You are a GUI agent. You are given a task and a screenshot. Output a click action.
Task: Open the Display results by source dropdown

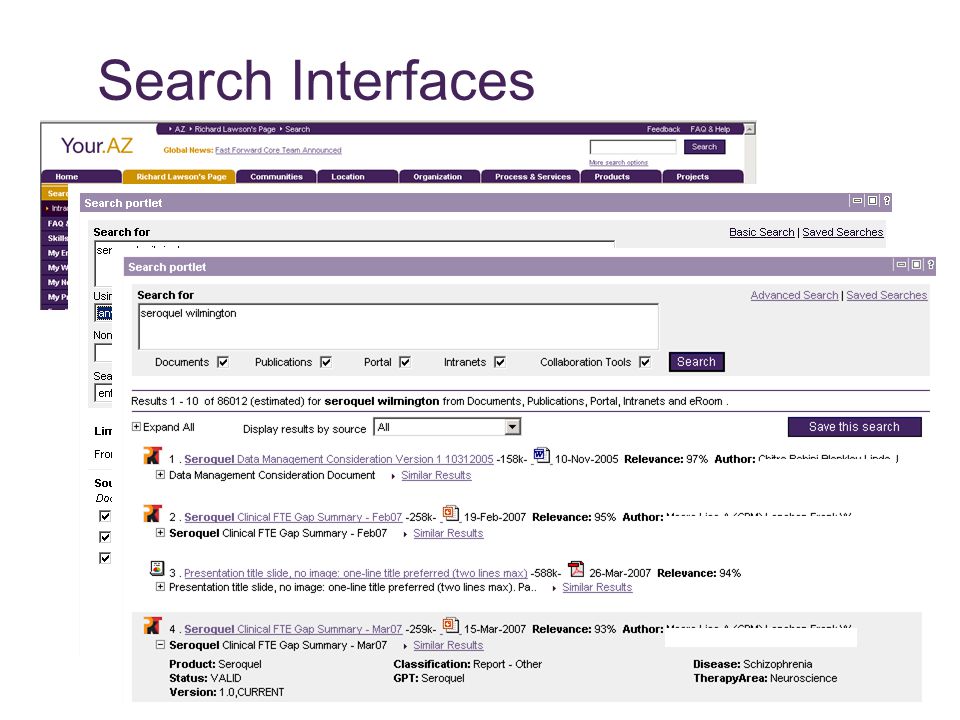point(448,427)
